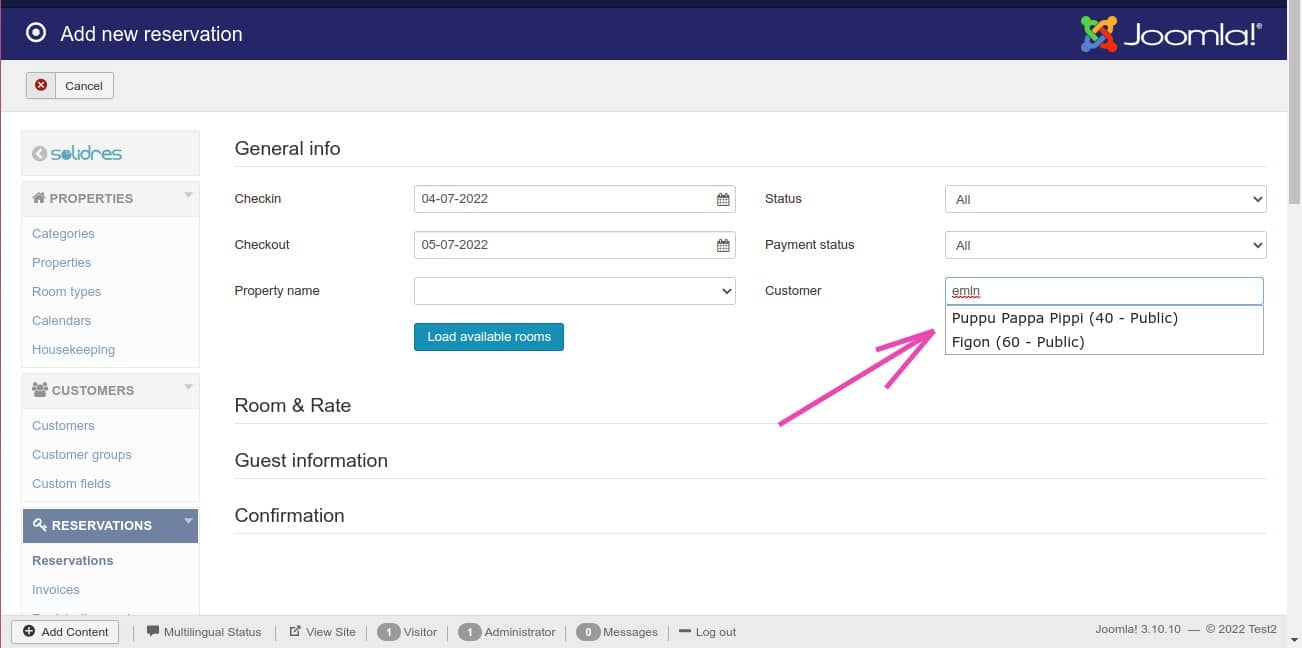This screenshot has width=1302, height=648.
Task: Click the Joomla logo
Action: click(1171, 34)
